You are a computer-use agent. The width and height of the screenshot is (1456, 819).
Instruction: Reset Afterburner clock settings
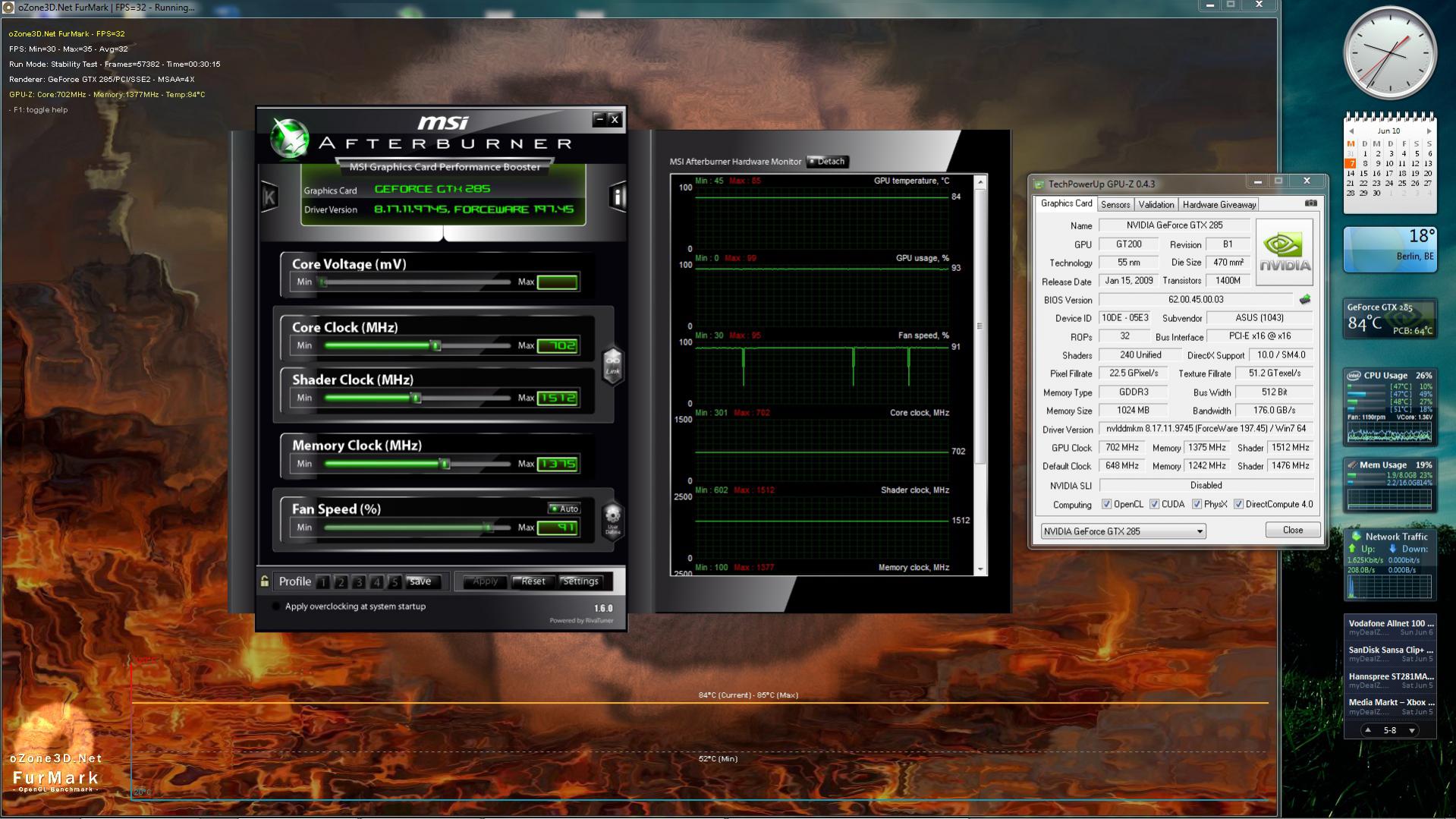pyautogui.click(x=533, y=581)
